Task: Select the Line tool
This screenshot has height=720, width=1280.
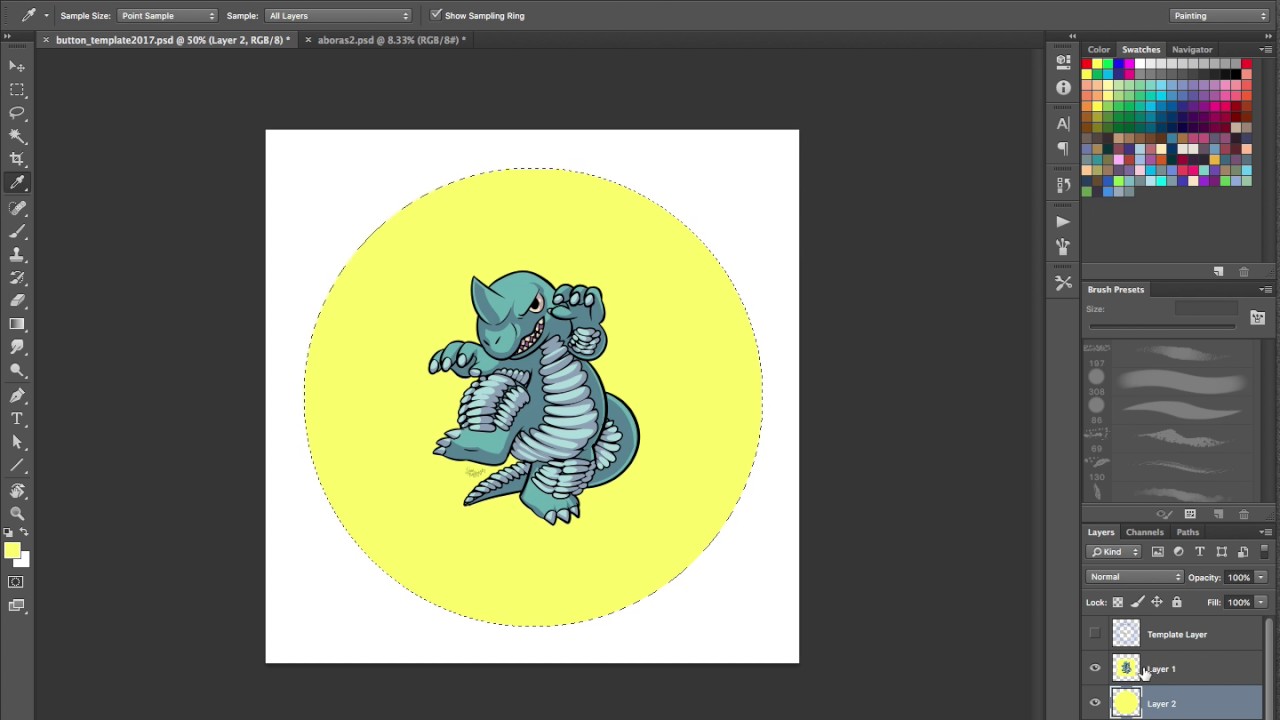Action: (x=17, y=465)
